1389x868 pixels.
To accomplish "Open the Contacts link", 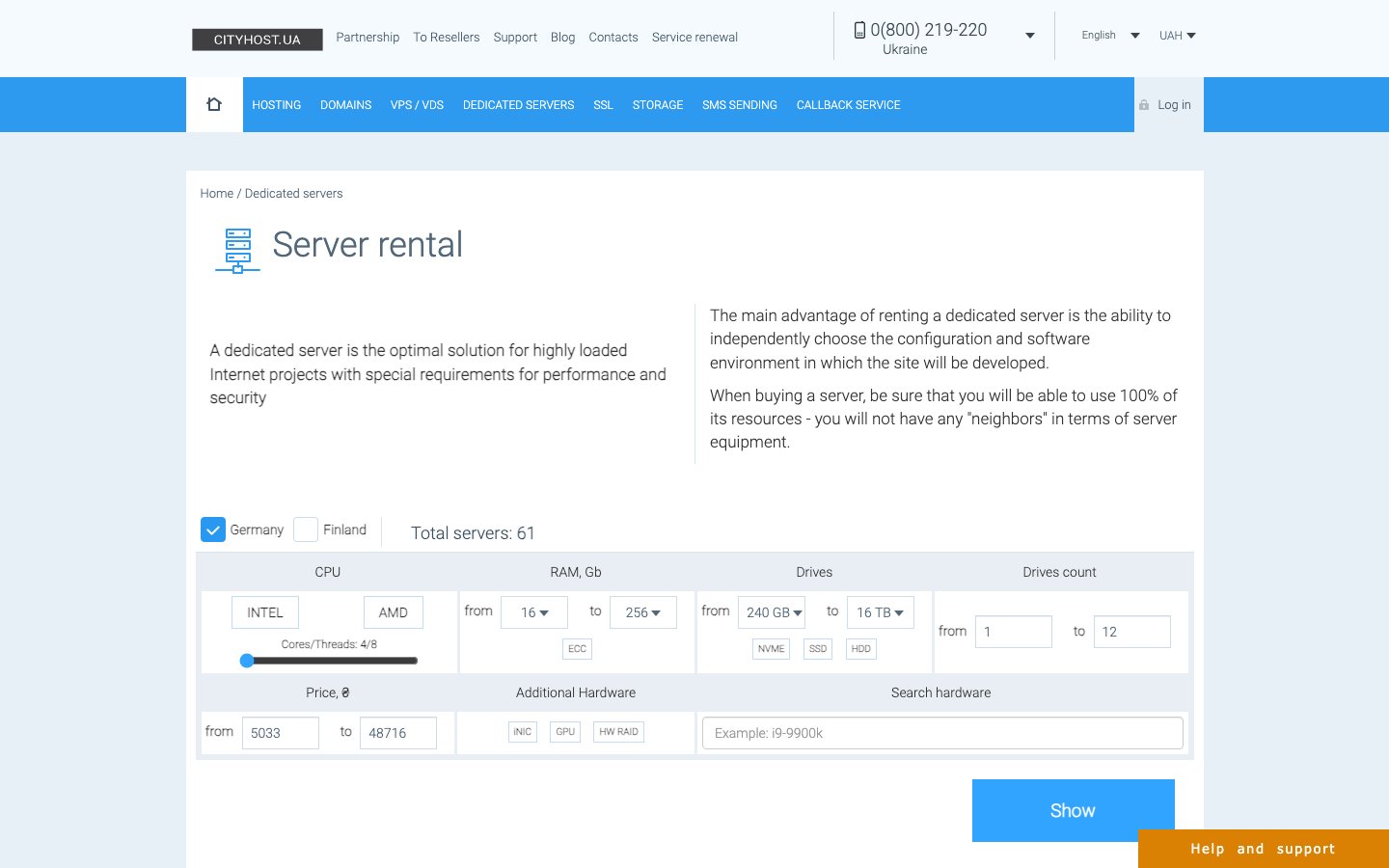I will click(x=613, y=38).
